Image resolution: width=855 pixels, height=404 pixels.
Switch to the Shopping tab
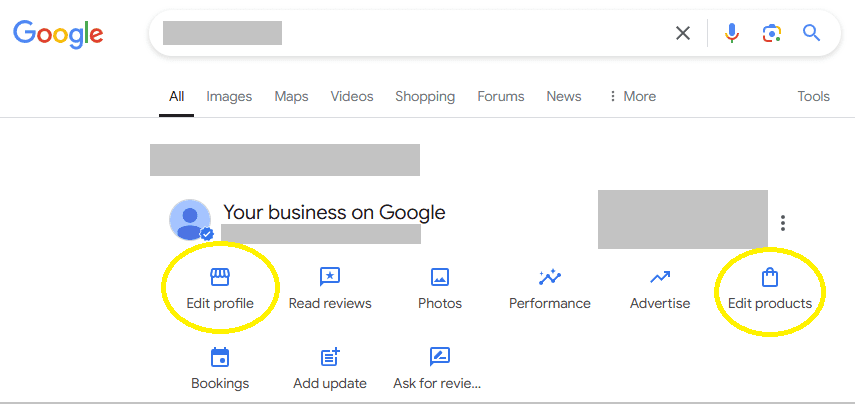pos(425,97)
